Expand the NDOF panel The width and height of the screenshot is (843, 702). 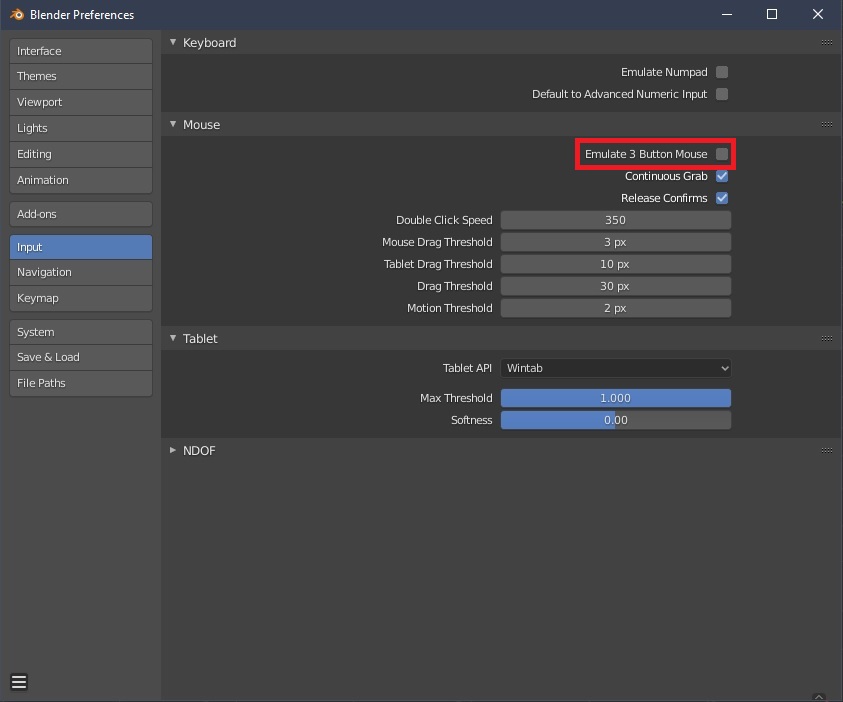173,450
